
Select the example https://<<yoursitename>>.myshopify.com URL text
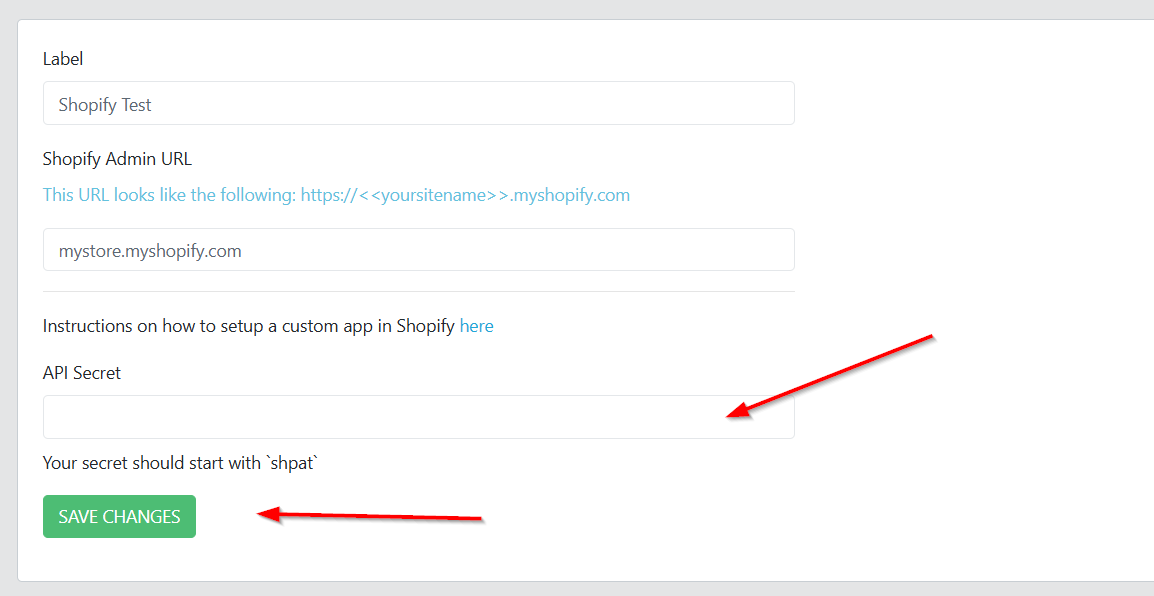tap(465, 195)
